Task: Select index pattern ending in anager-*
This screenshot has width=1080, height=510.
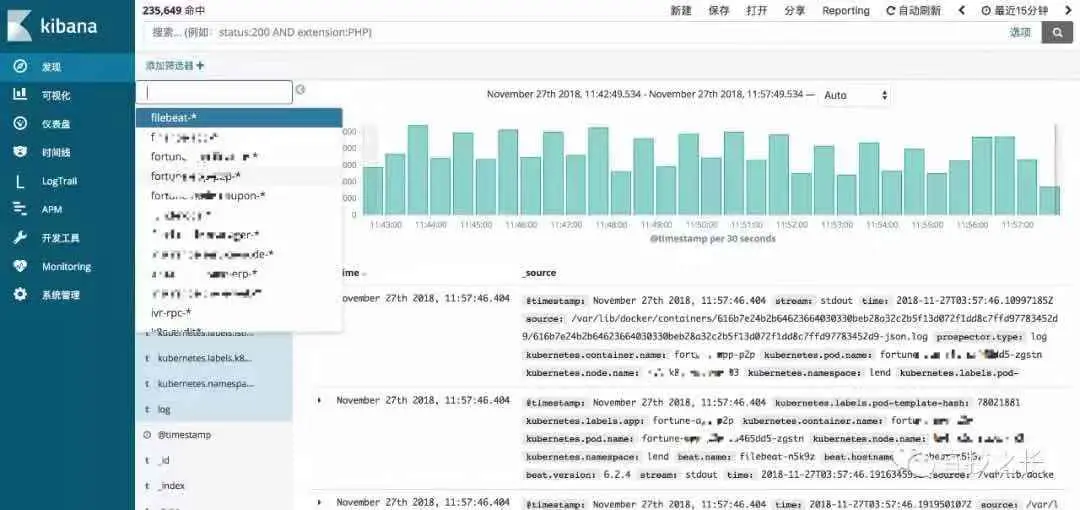Action: coord(239,235)
